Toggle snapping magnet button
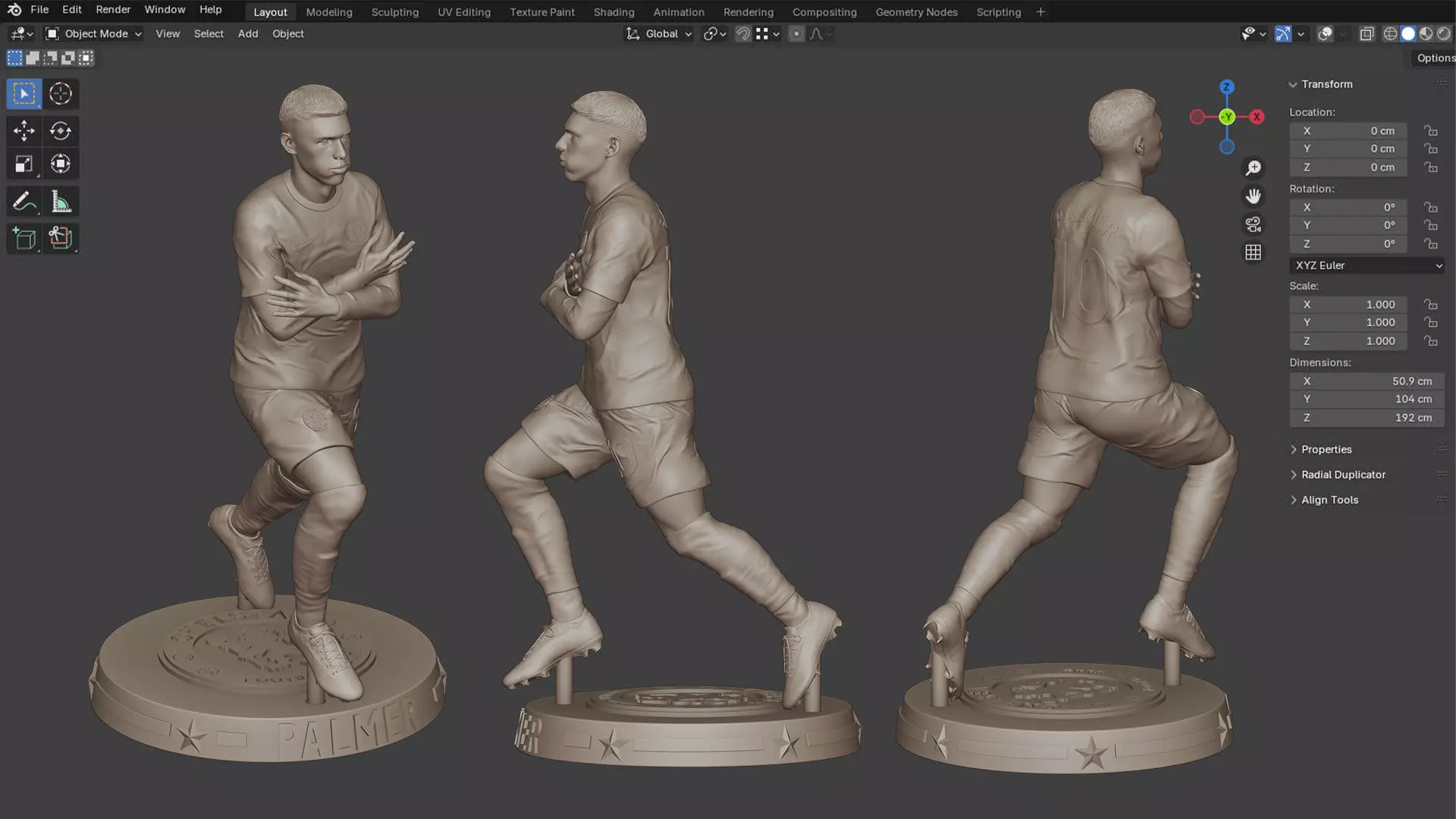 coord(743,34)
